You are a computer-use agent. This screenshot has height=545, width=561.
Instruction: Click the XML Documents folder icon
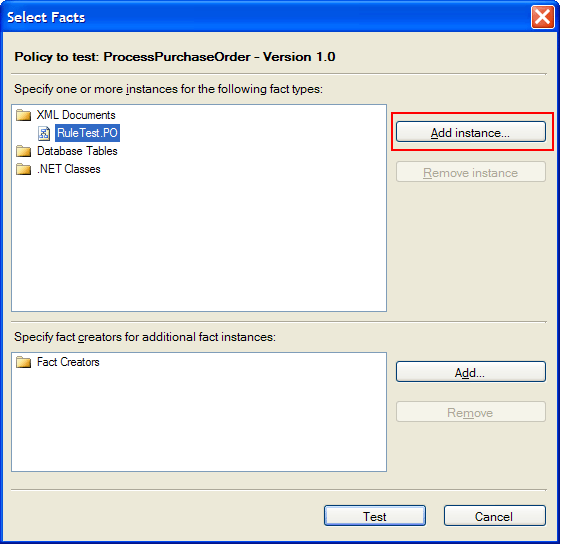pos(24,115)
